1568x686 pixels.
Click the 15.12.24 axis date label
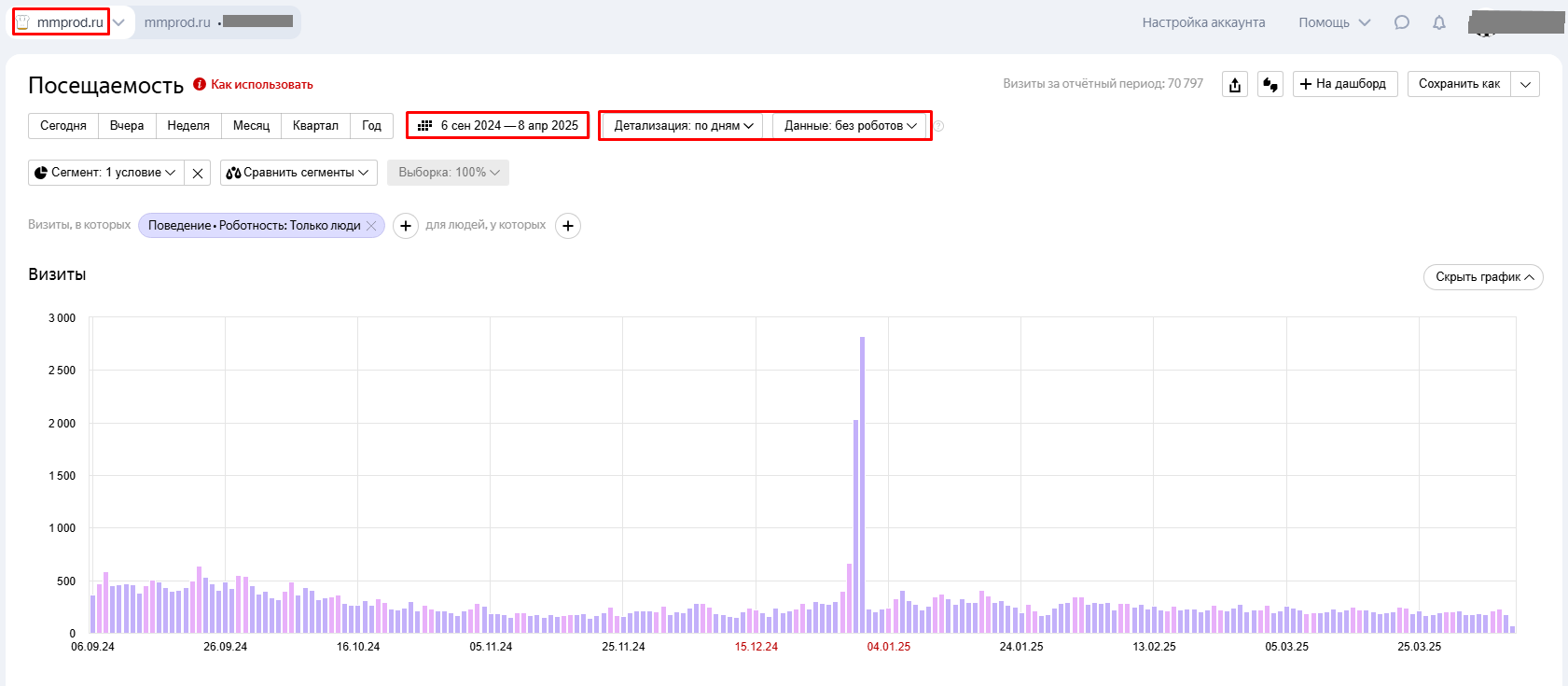[756, 647]
